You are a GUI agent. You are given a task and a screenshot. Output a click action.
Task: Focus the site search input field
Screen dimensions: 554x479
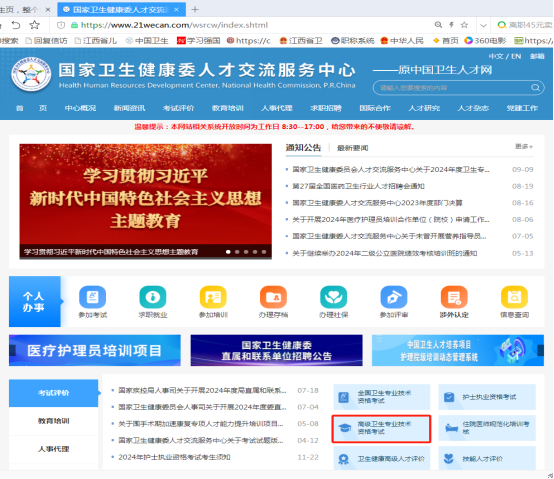[x=452, y=88]
